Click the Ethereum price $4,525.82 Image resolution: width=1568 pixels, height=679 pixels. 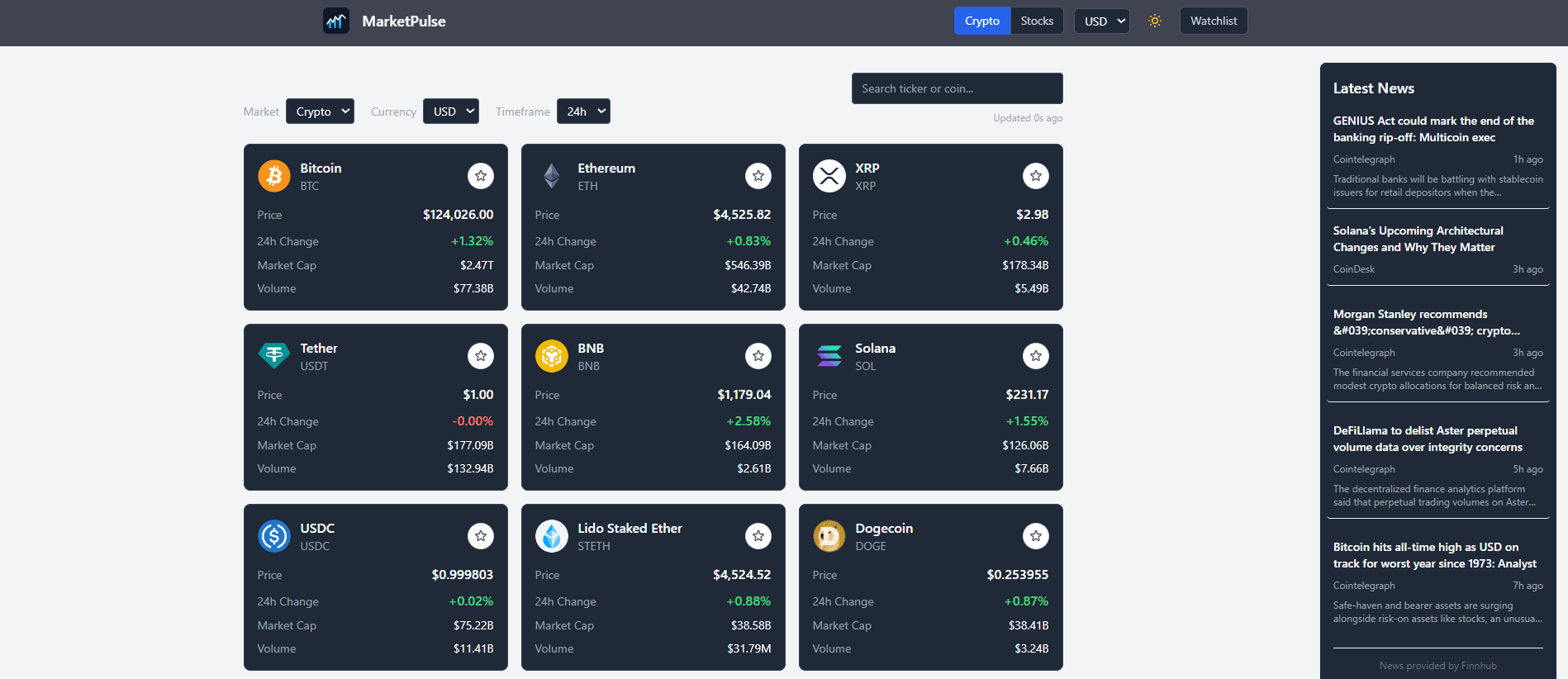tap(742, 215)
